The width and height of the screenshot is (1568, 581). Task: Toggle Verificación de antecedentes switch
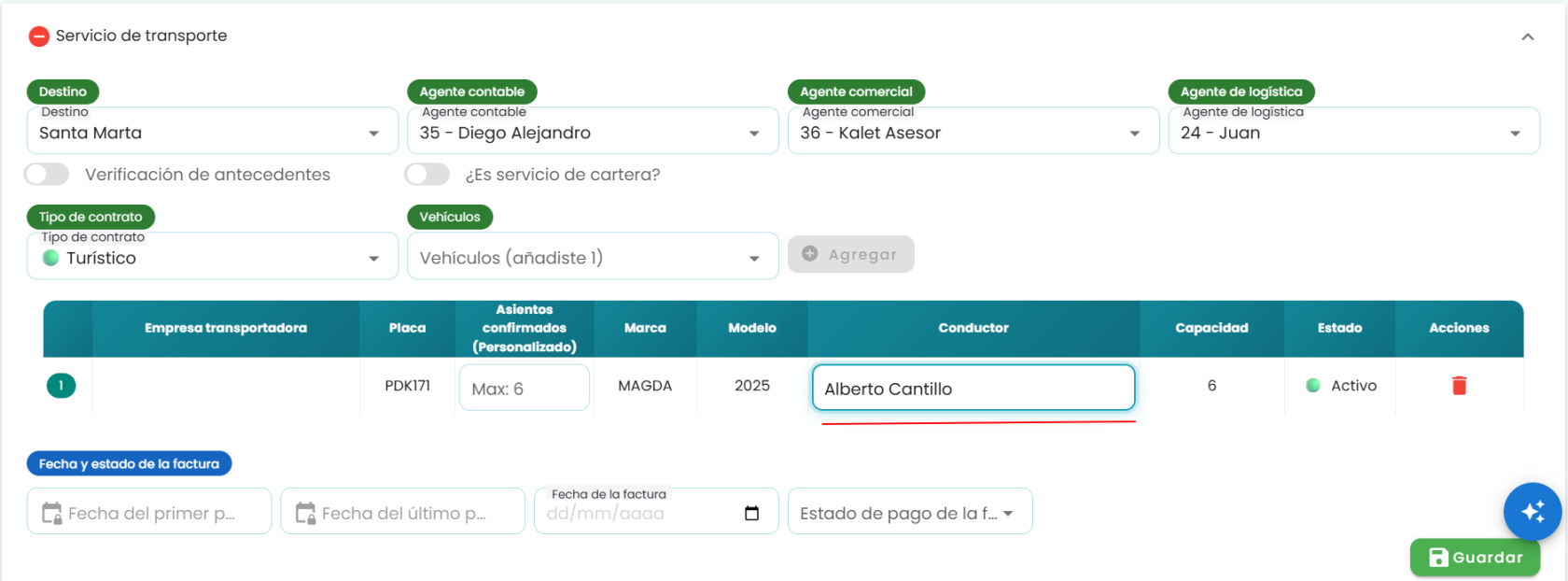pyautogui.click(x=47, y=175)
